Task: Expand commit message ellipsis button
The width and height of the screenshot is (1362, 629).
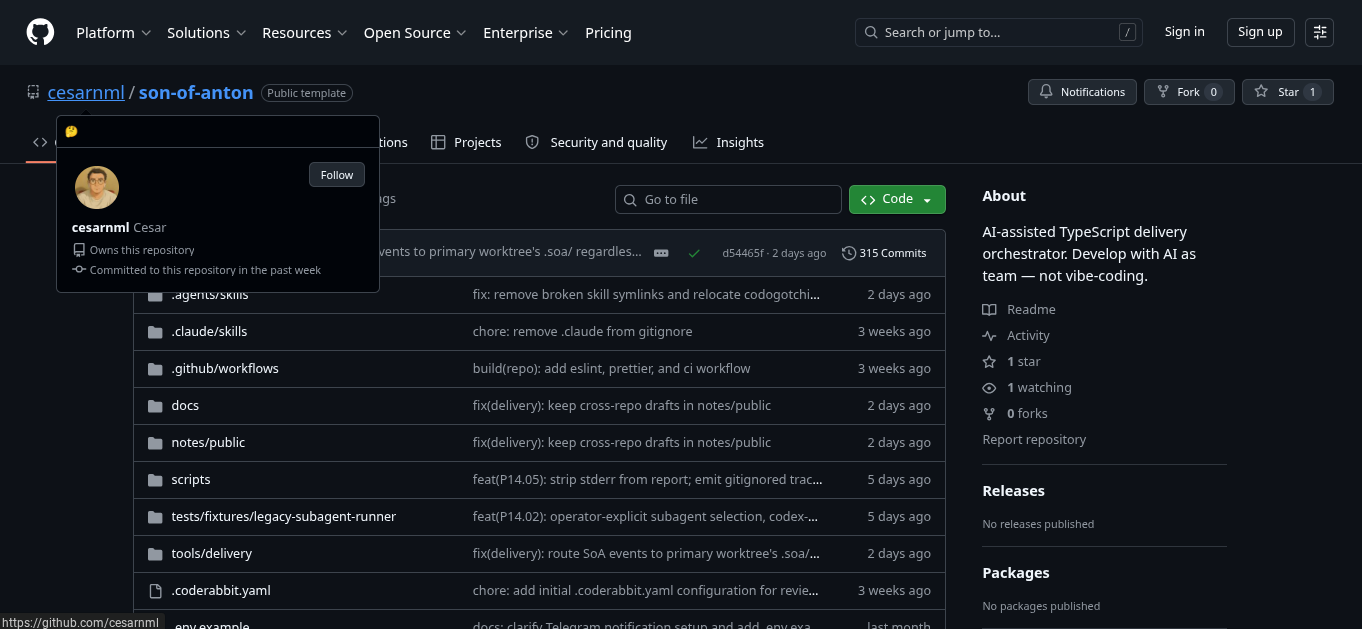Action: 661,253
